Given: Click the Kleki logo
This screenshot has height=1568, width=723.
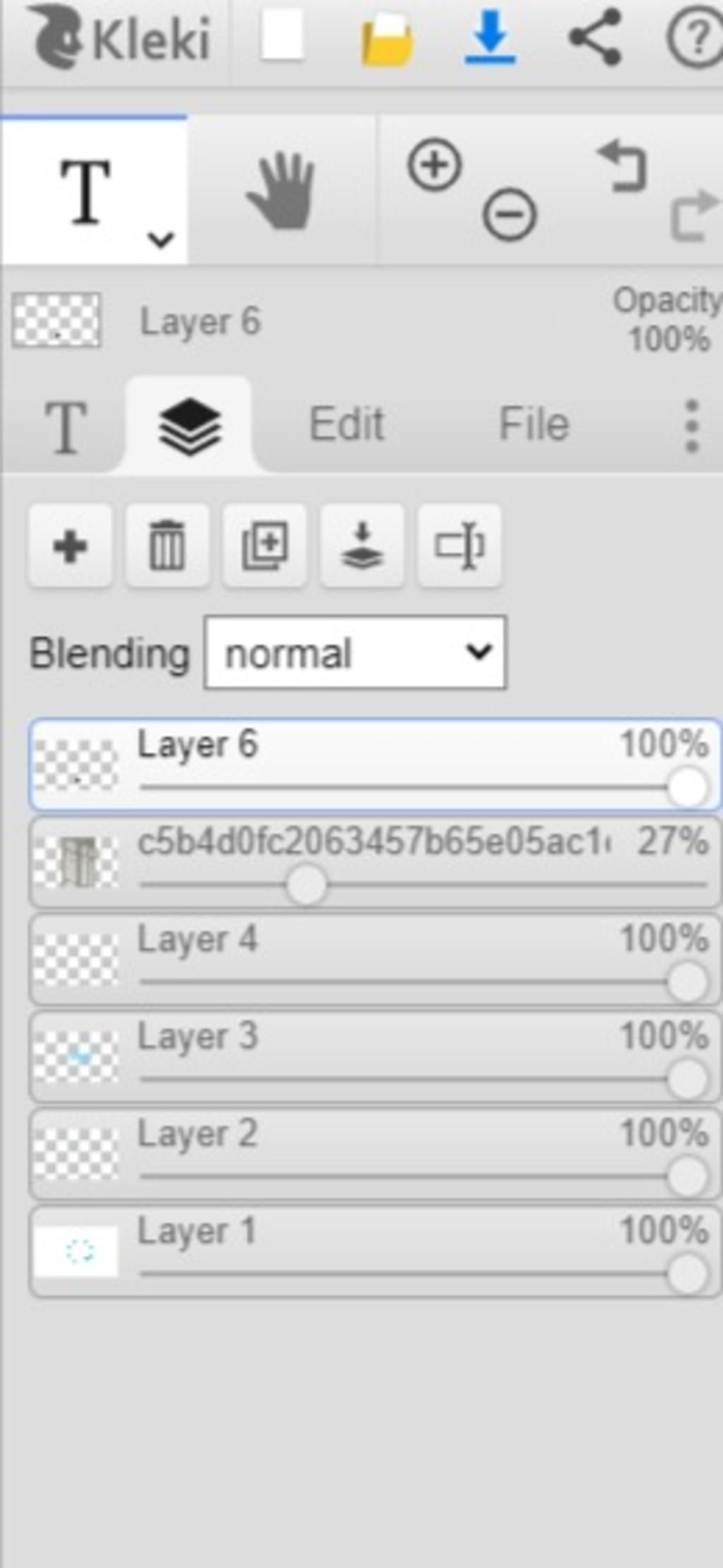Looking at the screenshot, I should [x=119, y=38].
